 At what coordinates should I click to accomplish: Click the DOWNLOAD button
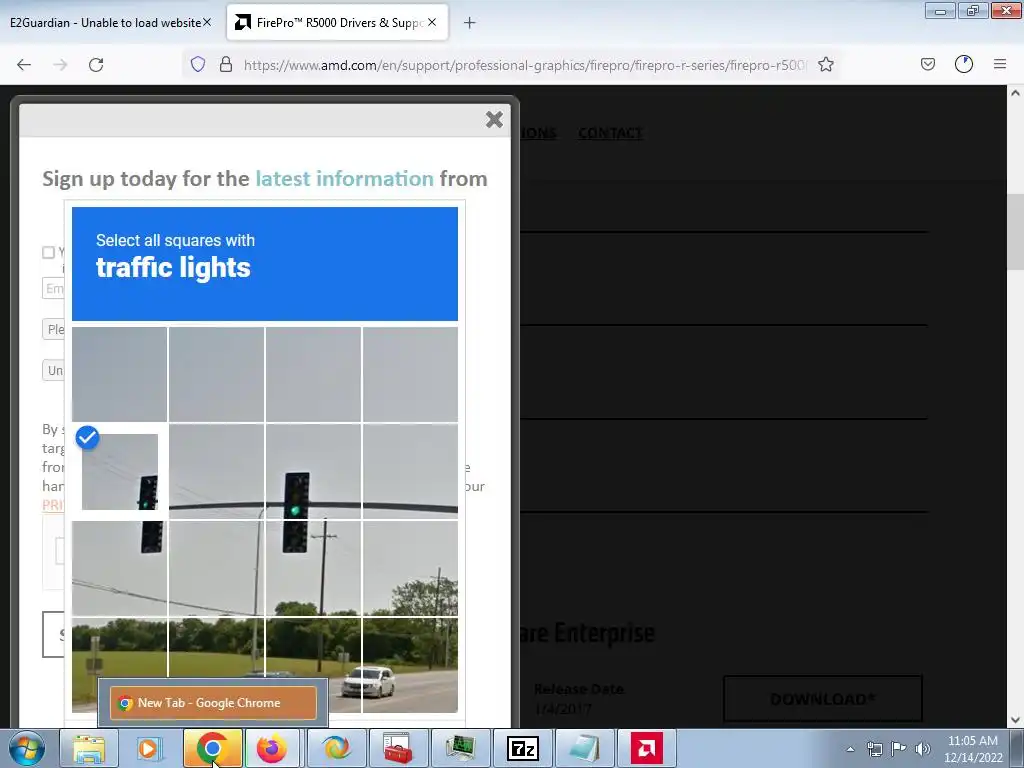click(x=823, y=699)
